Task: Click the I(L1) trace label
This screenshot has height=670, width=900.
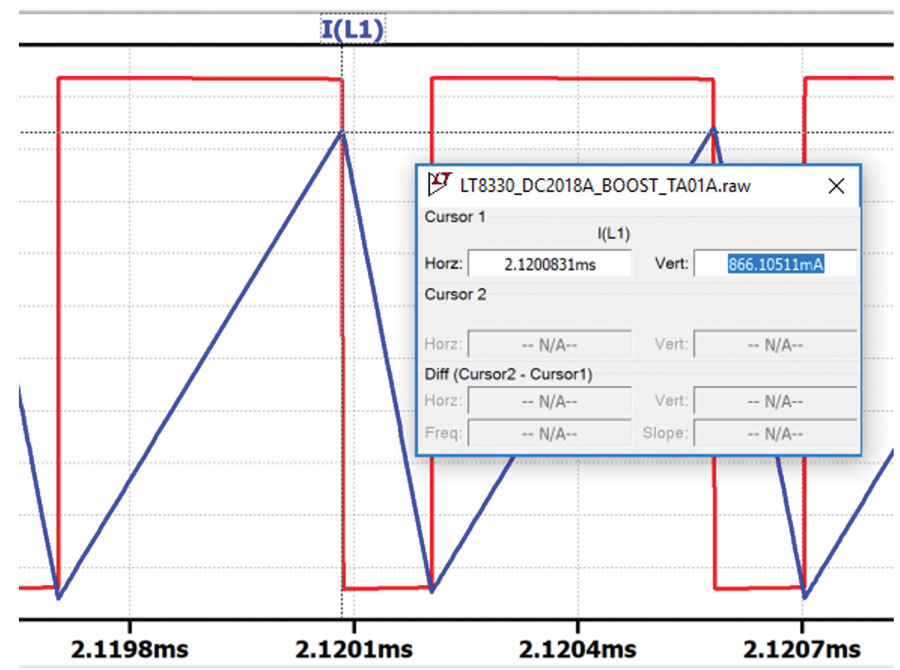Action: pos(352,29)
